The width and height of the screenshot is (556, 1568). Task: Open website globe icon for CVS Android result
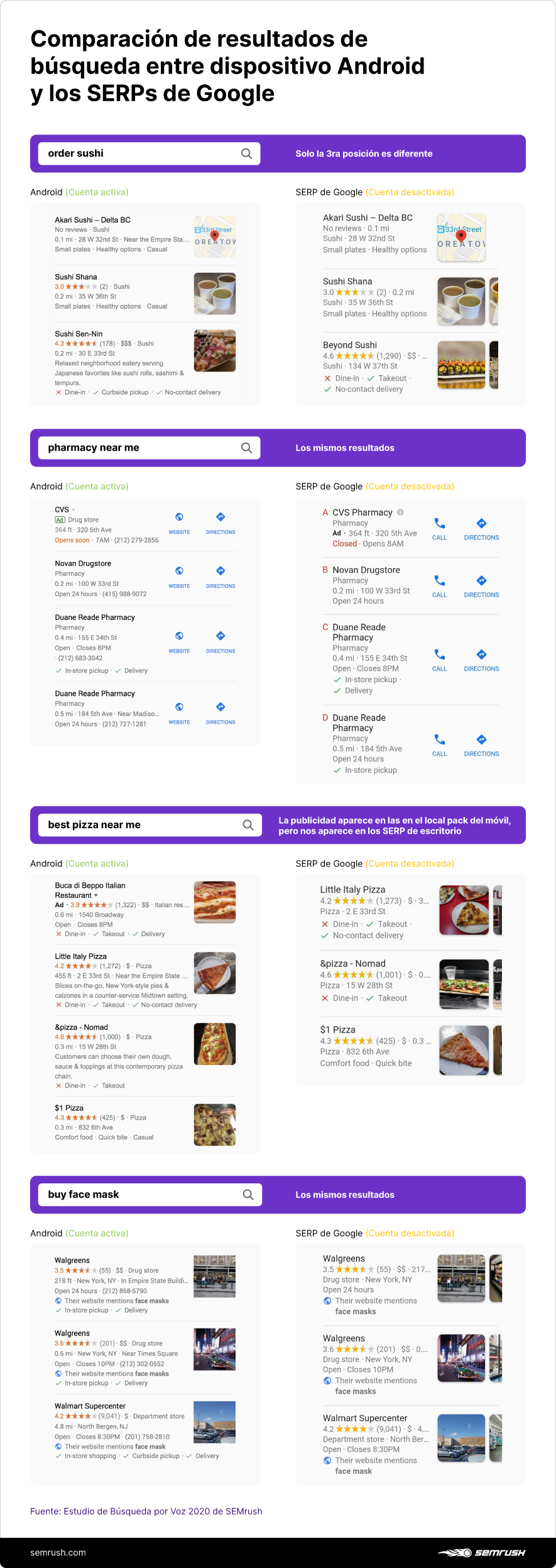[179, 517]
